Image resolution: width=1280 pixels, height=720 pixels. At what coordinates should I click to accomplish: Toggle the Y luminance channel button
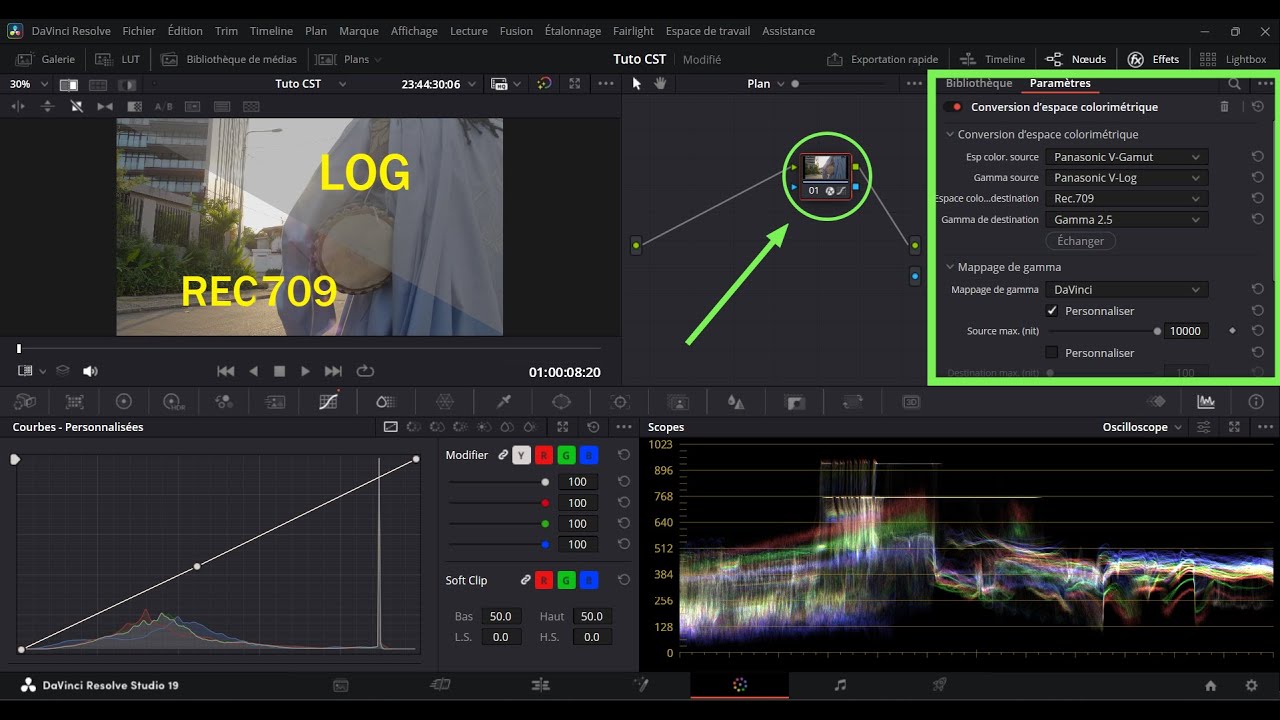tap(521, 456)
